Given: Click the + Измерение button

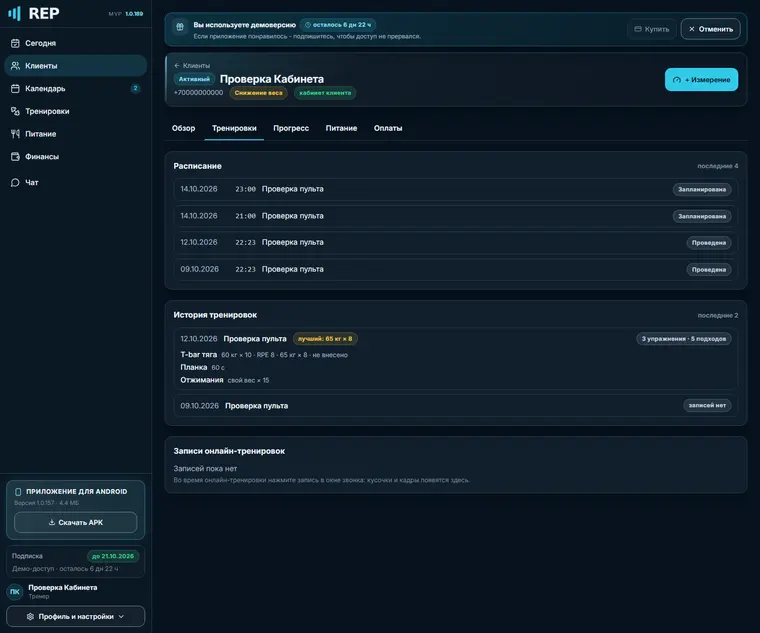Looking at the screenshot, I should coord(701,79).
